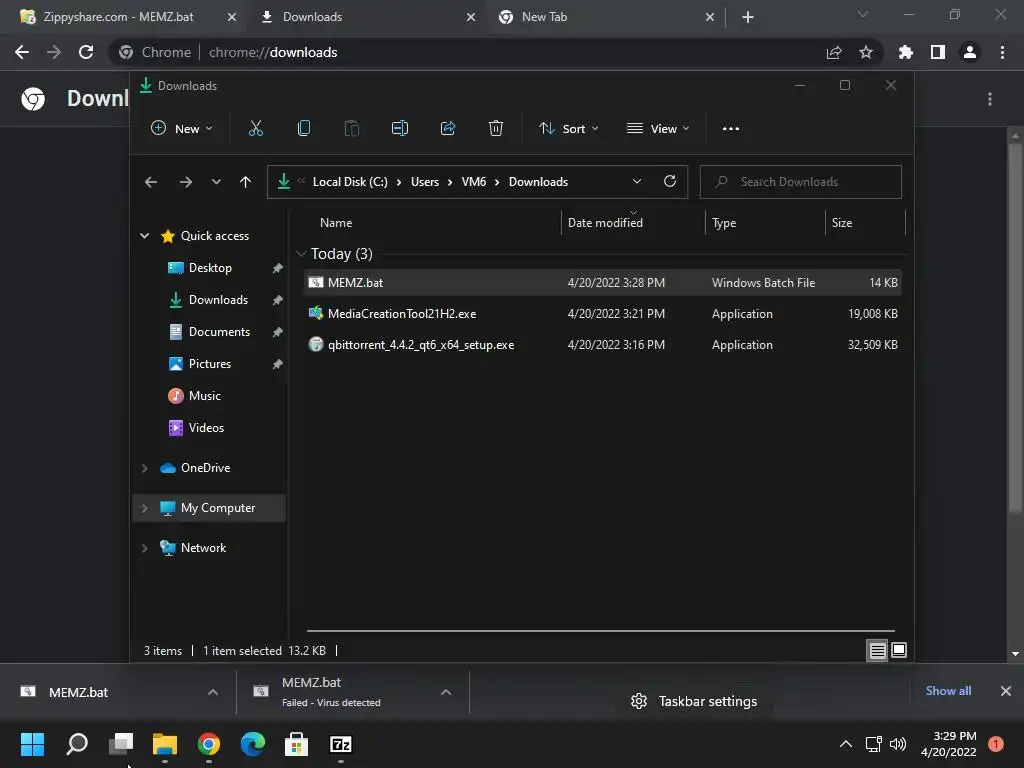Click Taskbar settings option
This screenshot has height=768, width=1024.
(694, 701)
